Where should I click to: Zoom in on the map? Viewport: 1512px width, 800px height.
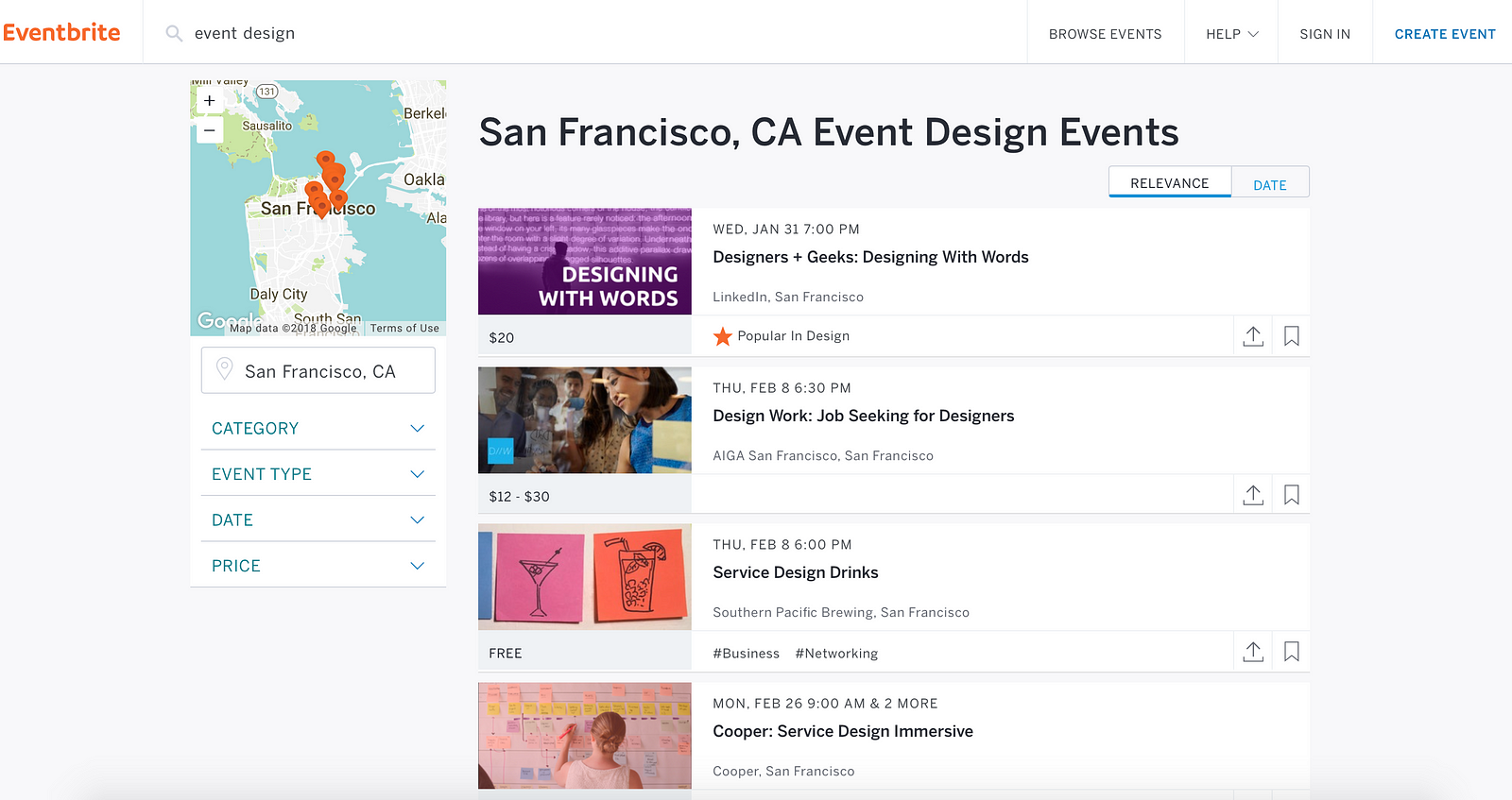pyautogui.click(x=210, y=101)
